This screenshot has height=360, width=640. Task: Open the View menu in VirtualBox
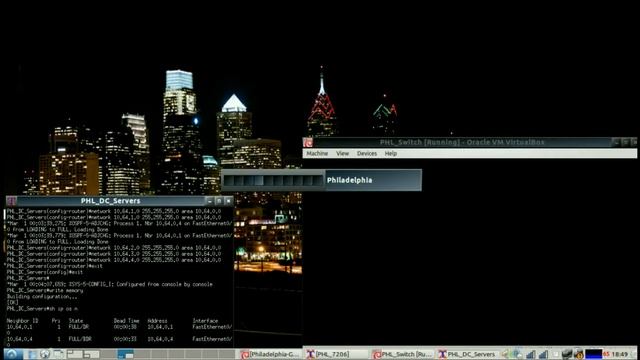point(342,153)
